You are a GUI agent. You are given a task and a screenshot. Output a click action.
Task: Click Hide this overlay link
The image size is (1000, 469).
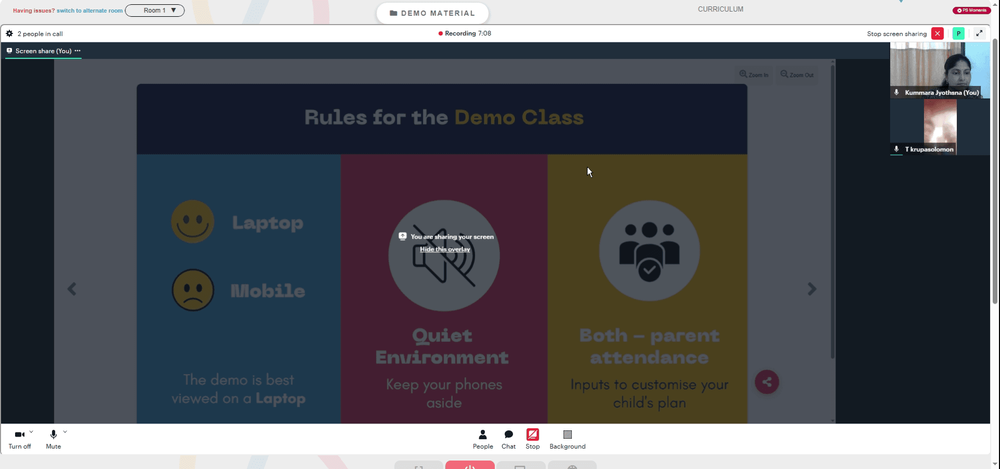[445, 249]
